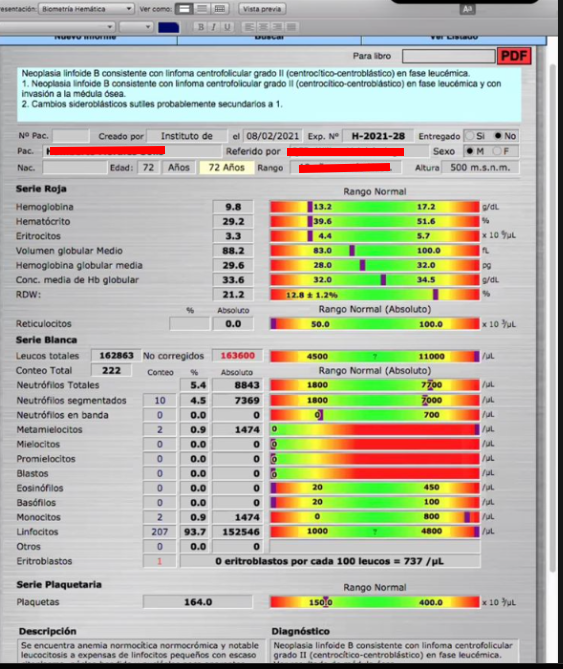Click the Para libro input field
Image resolution: width=563 pixels, height=669 pixels.
449,56
